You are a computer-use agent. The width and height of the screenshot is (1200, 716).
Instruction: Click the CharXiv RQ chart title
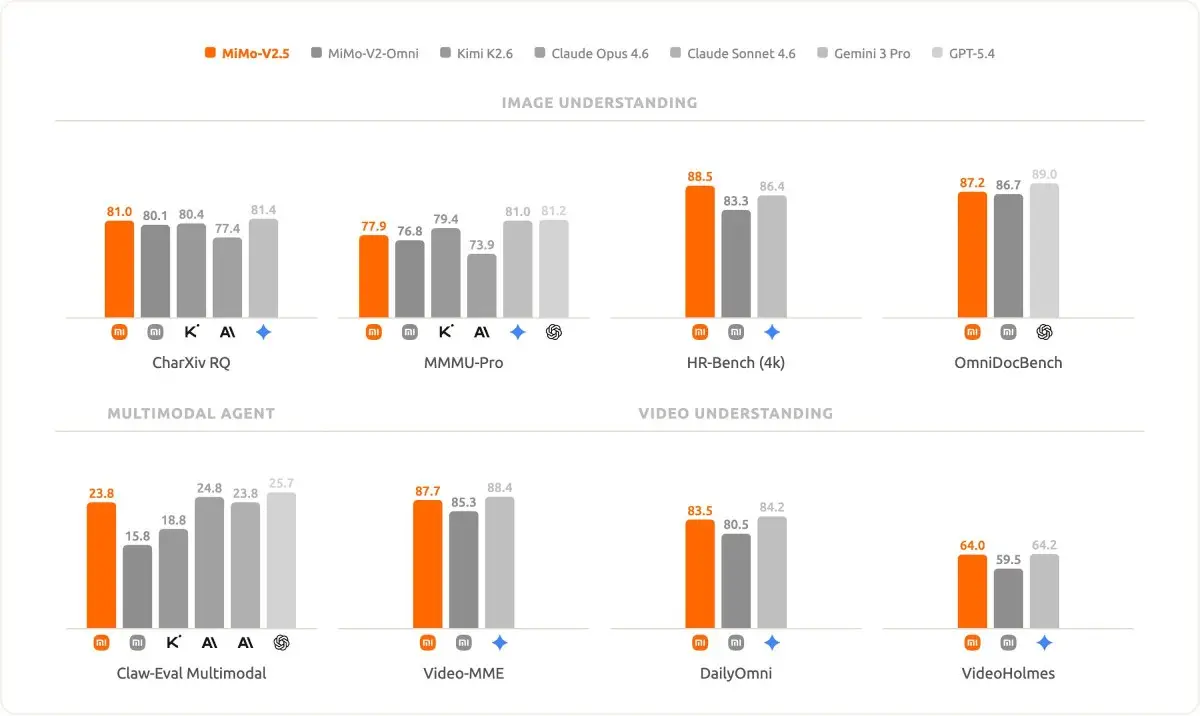191,363
